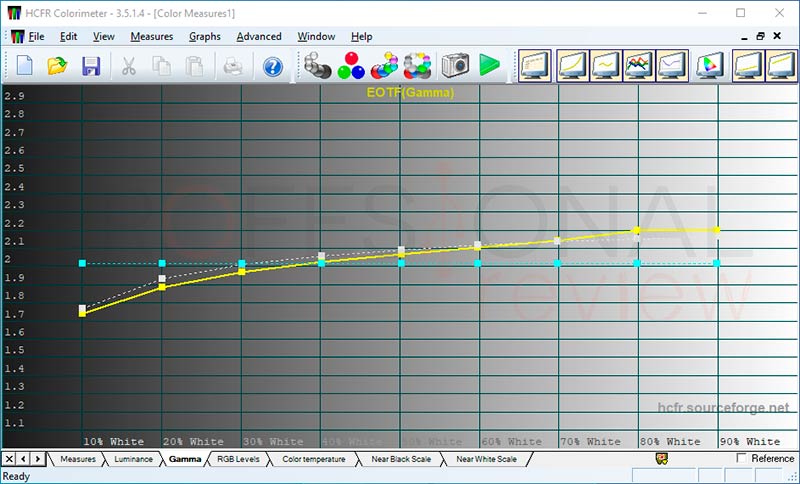Show the gamma graph monitor with wavy yellow line

606,66
